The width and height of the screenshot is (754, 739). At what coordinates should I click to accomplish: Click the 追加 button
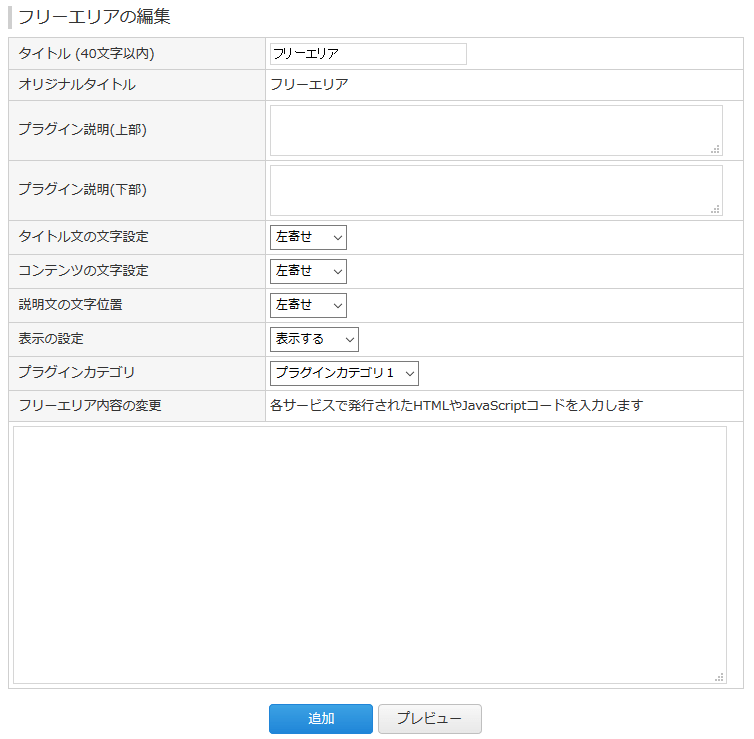click(321, 719)
